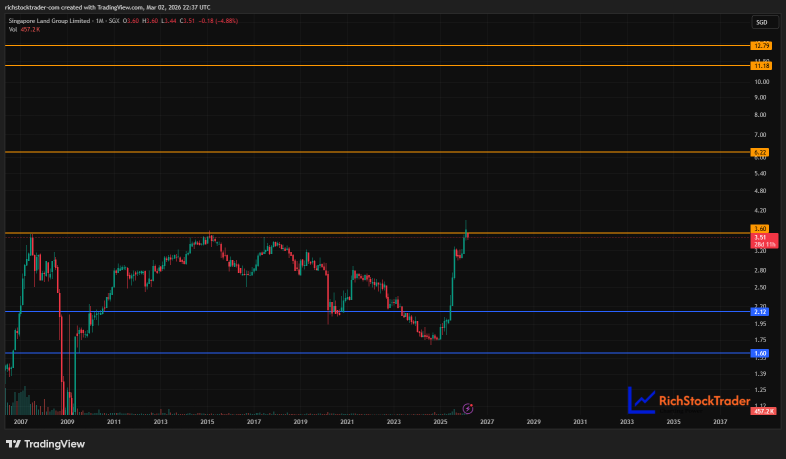Click the 2037 label on time axis
The image size is (786, 459).
click(720, 422)
